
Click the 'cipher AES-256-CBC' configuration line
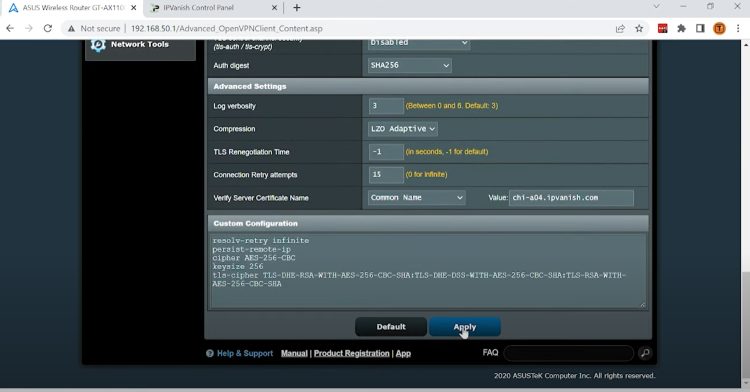254,258
